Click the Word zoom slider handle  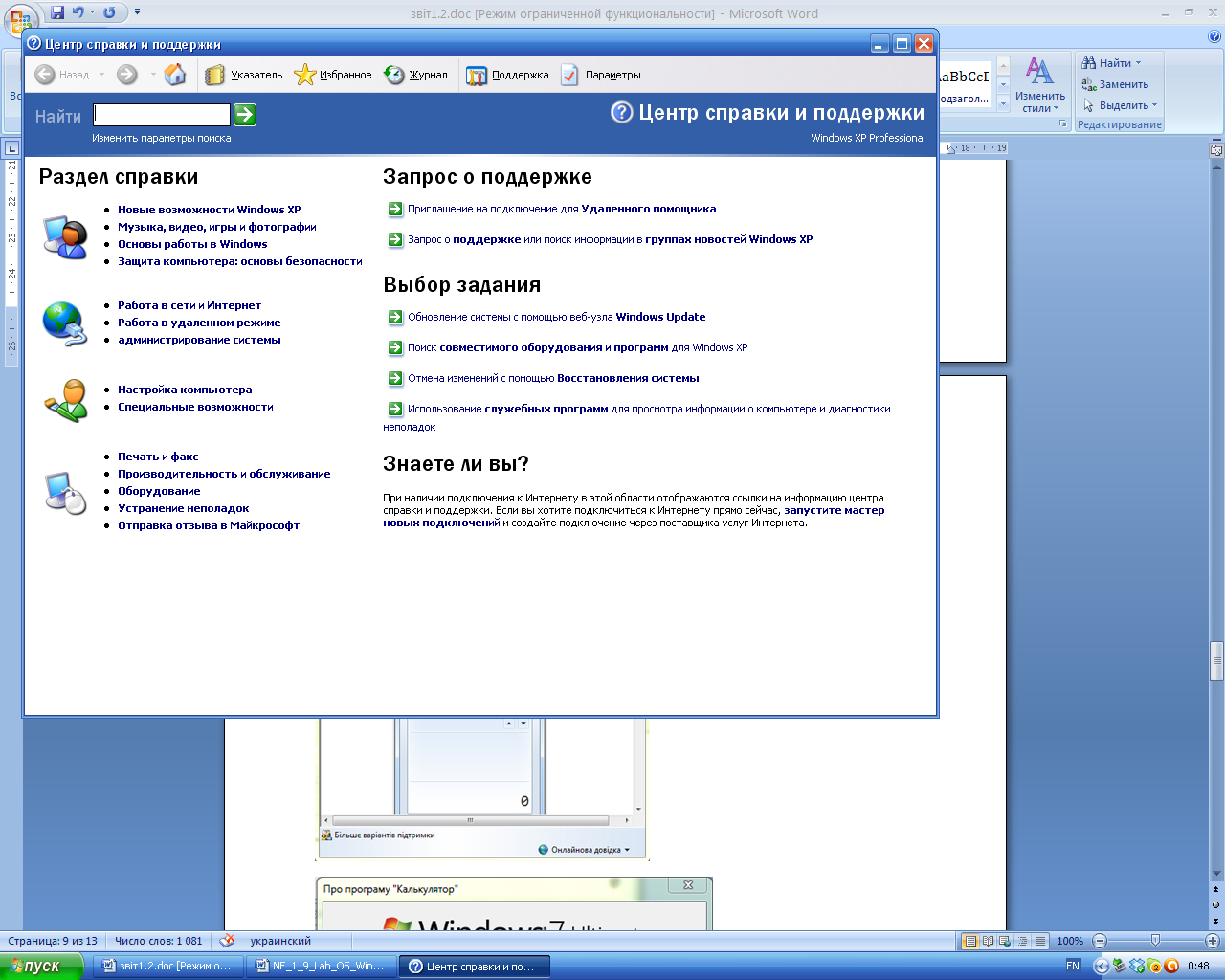[x=1155, y=941]
